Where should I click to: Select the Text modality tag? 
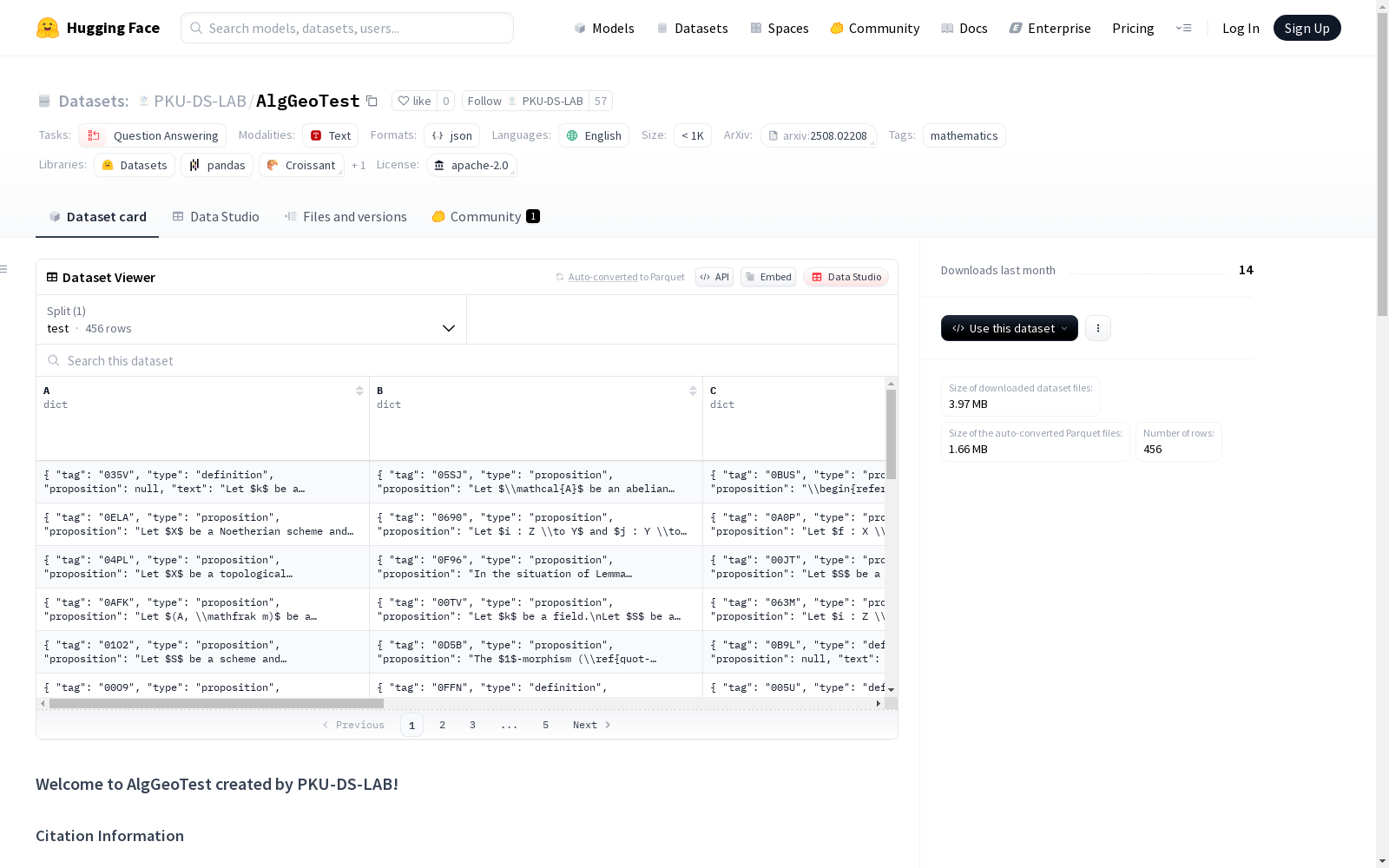pyautogui.click(x=330, y=135)
